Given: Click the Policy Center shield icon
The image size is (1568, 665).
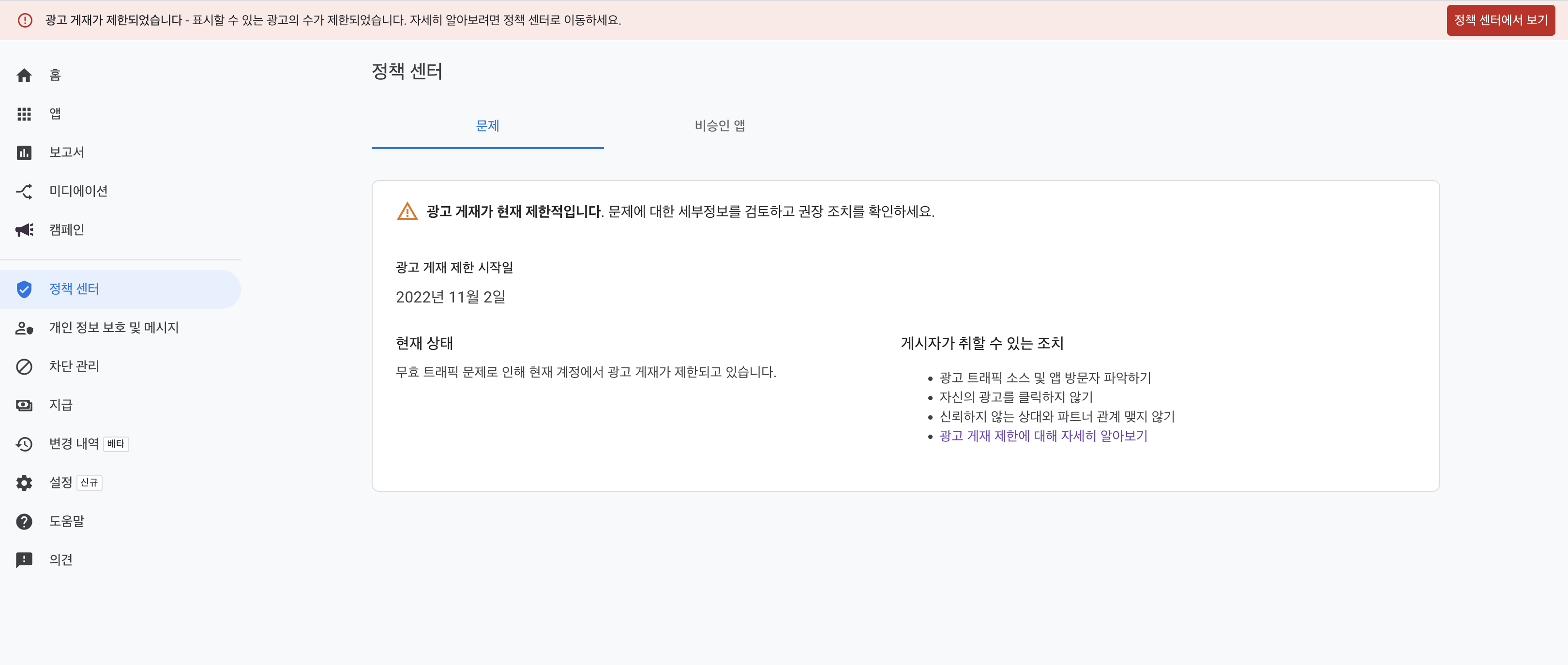Looking at the screenshot, I should 24,288.
